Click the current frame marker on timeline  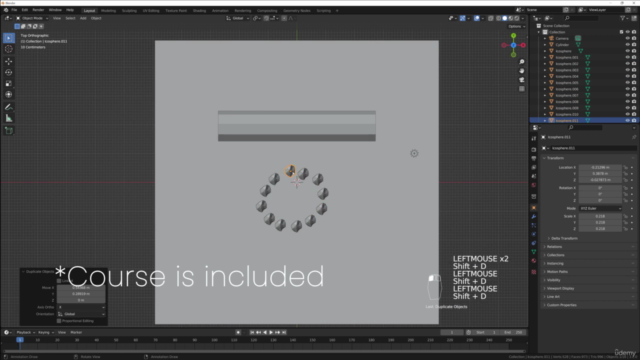[20, 340]
